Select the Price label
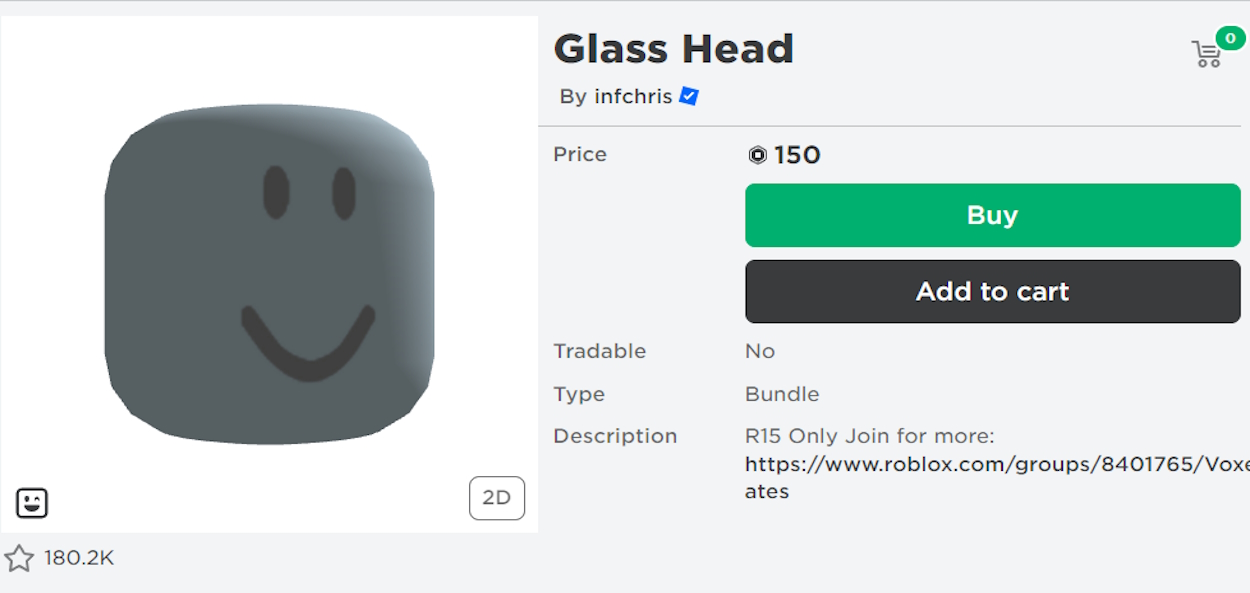Viewport: 1250px width, 593px height. coord(579,154)
